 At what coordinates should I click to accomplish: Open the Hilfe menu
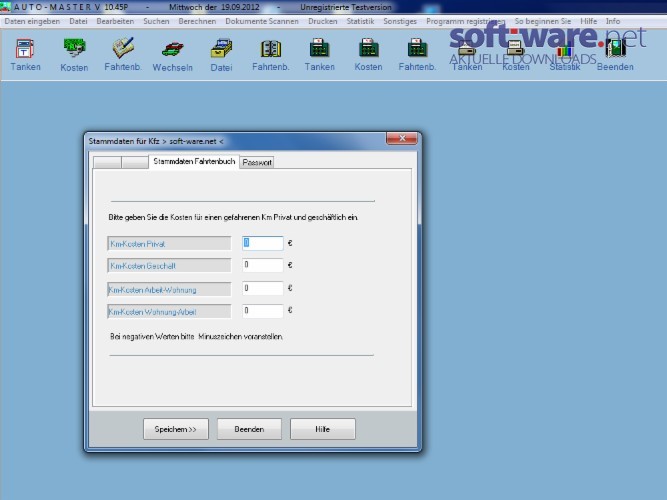click(x=588, y=21)
